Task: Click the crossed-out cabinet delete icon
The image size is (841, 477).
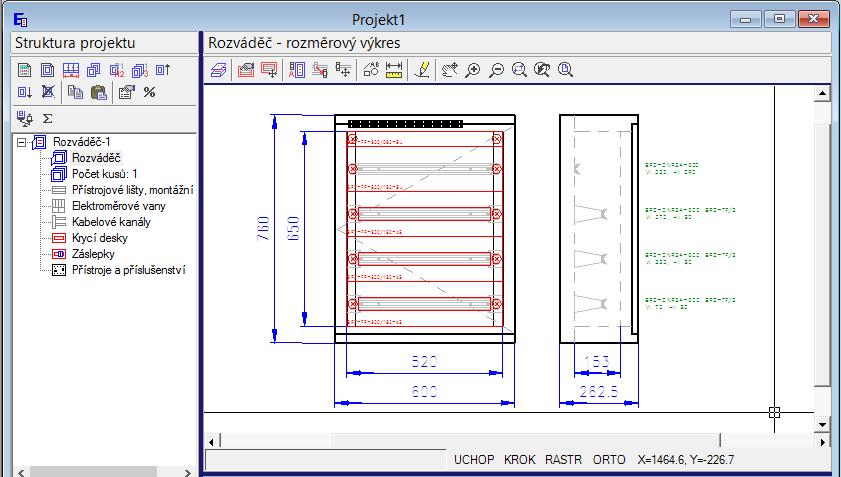Action: tap(48, 92)
